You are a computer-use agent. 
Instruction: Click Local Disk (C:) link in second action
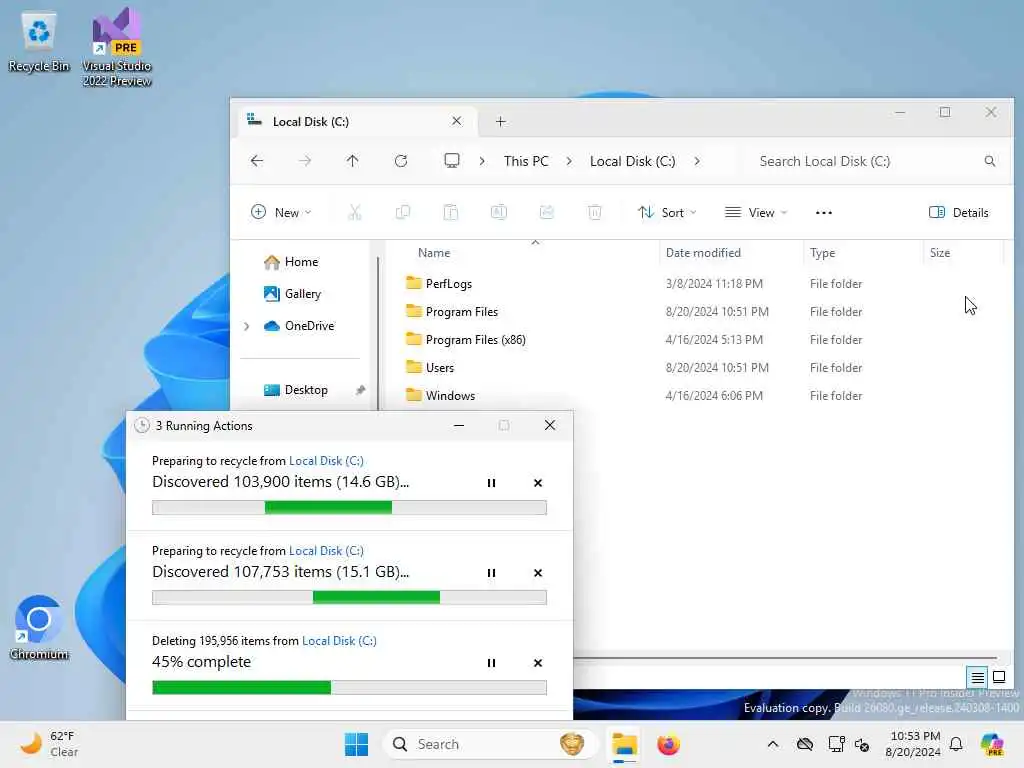(326, 551)
